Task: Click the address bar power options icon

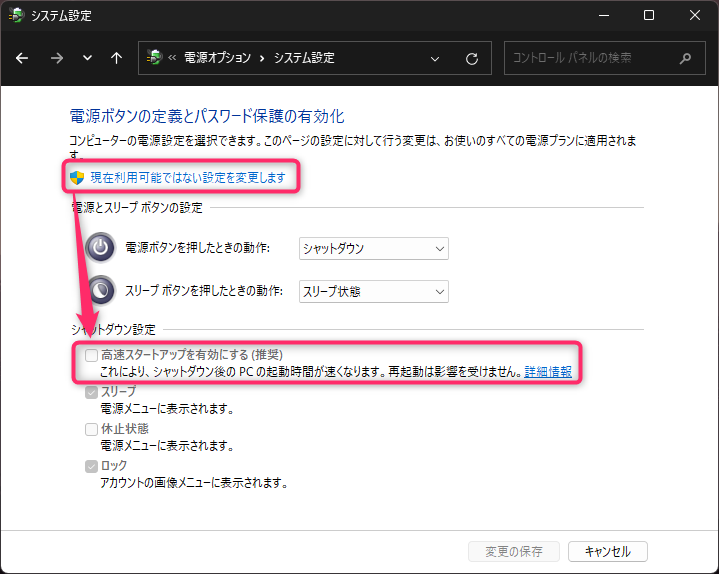Action: [154, 58]
